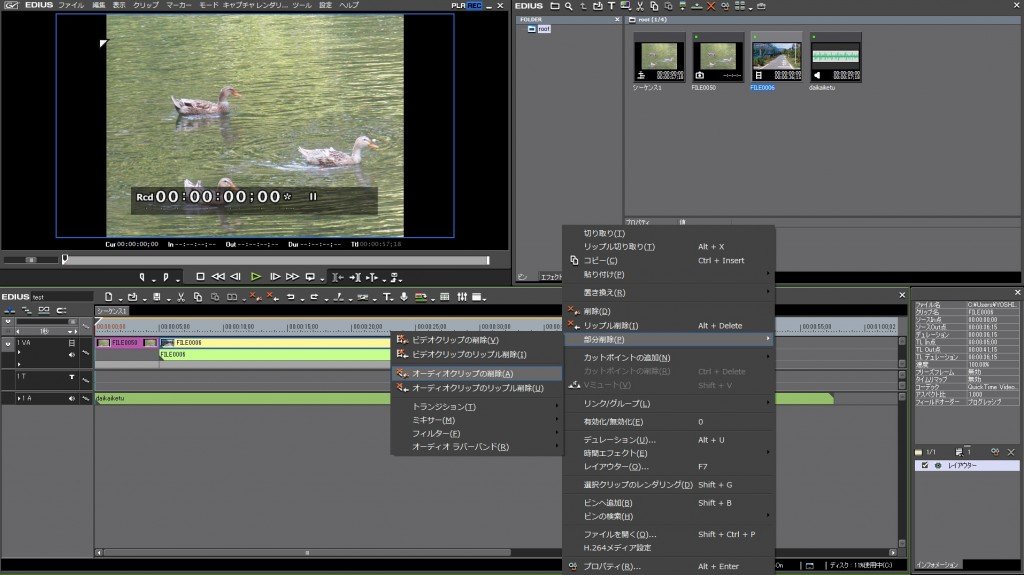The width and height of the screenshot is (1024, 575).
Task: Ripple delete using timeline toolbar icon
Action: tap(272, 297)
